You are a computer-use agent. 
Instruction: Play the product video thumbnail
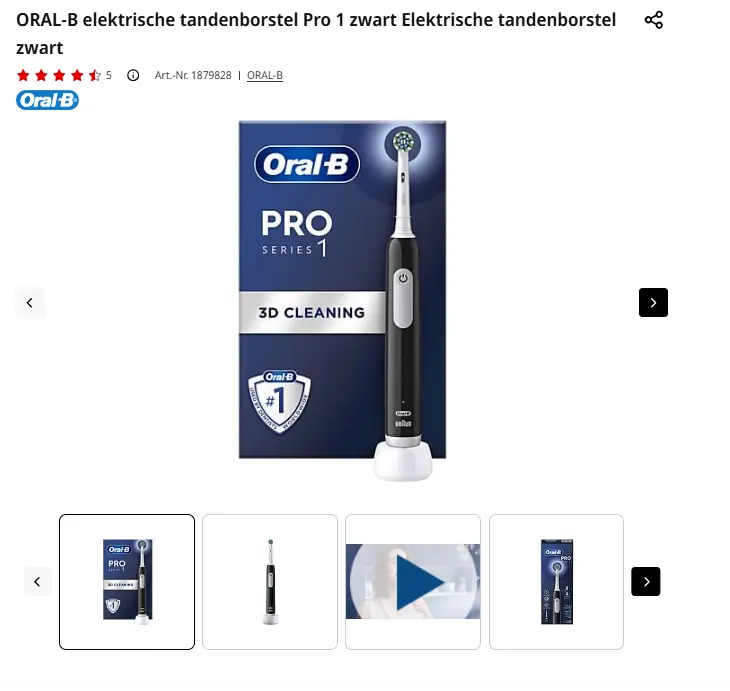[x=413, y=582]
